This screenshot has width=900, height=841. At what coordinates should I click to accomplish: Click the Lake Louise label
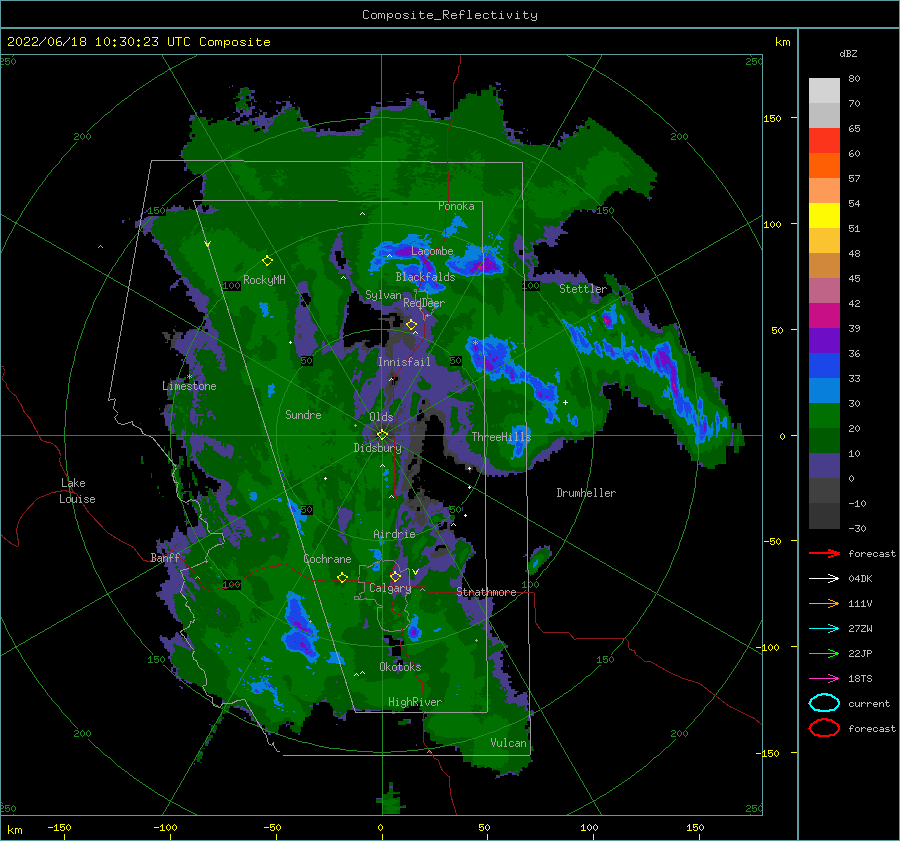coord(77,491)
